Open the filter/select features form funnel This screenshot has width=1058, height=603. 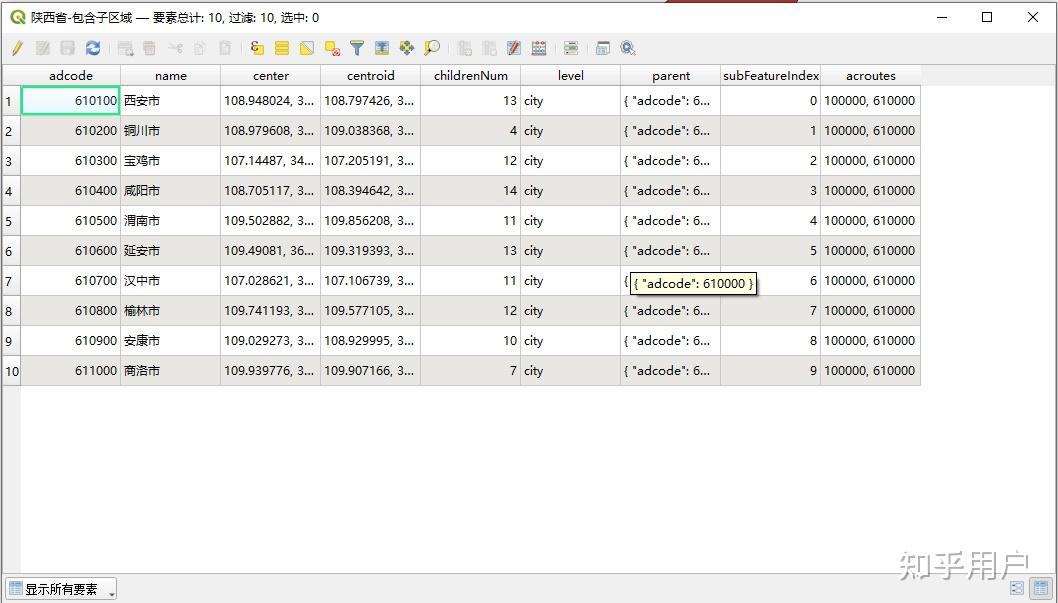click(357, 48)
